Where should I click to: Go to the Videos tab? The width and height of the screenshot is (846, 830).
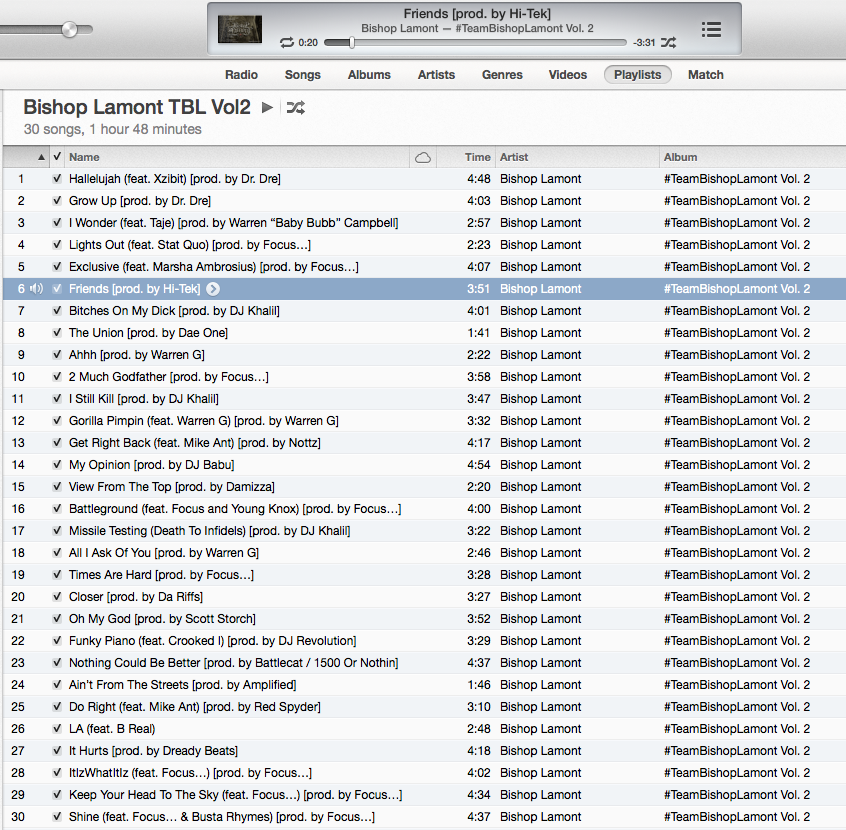[568, 75]
